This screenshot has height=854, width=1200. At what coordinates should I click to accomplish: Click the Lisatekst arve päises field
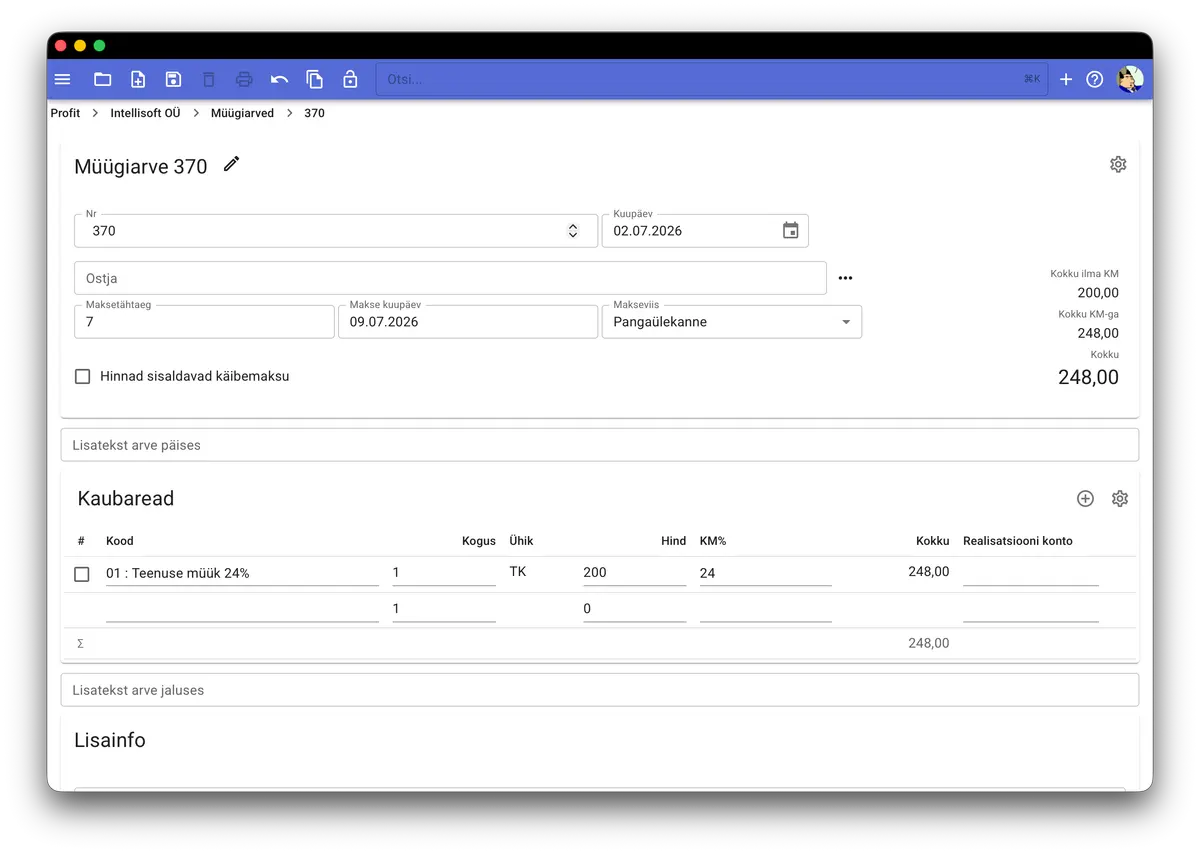tap(600, 445)
